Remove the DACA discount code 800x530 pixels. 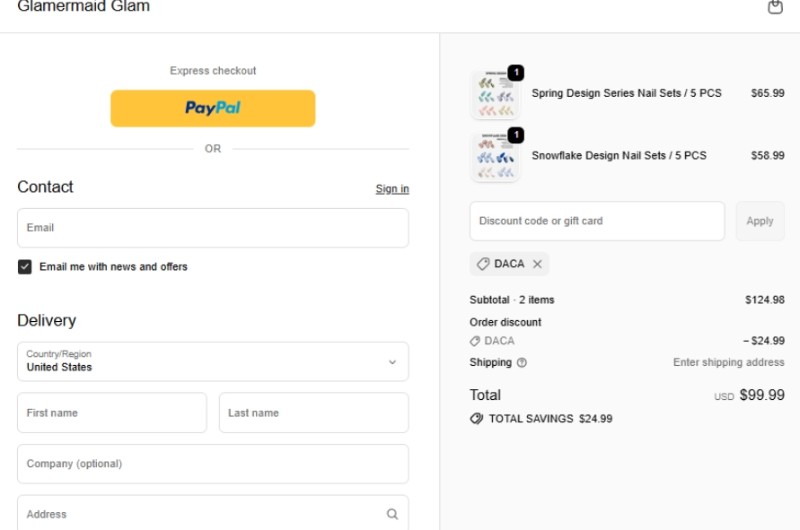537,264
